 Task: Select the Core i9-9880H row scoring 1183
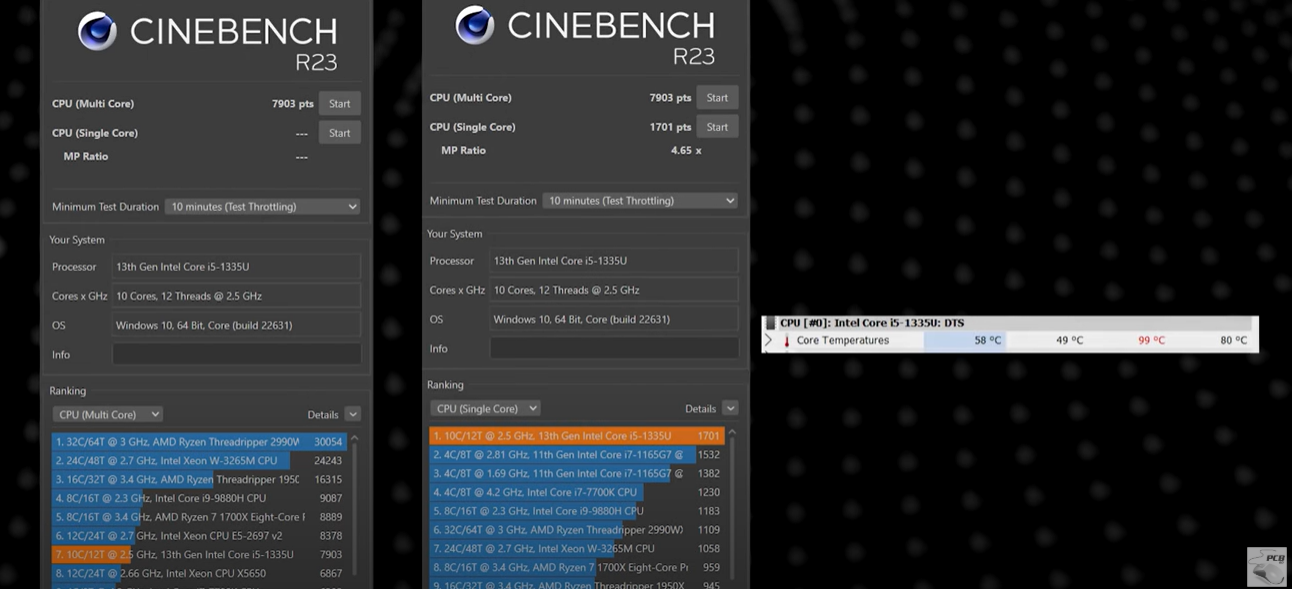click(x=576, y=511)
